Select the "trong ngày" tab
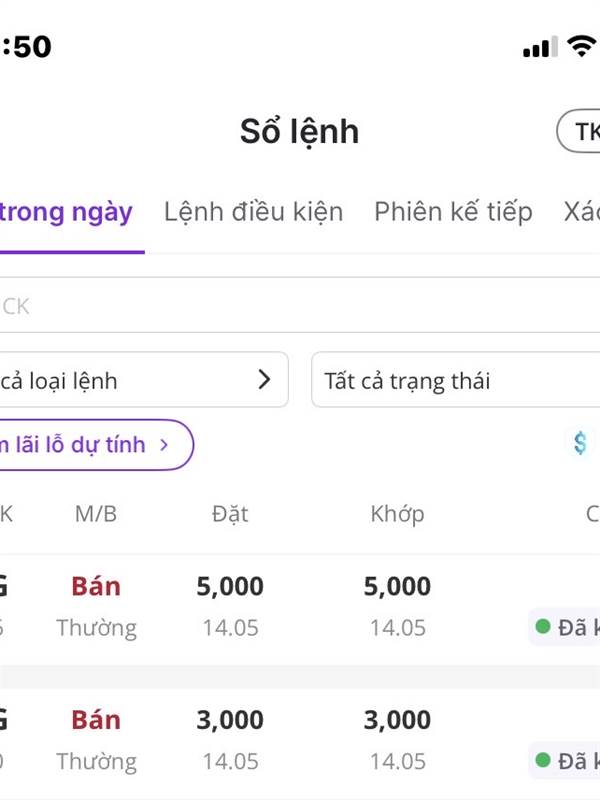The width and height of the screenshot is (600, 800). coord(68,212)
